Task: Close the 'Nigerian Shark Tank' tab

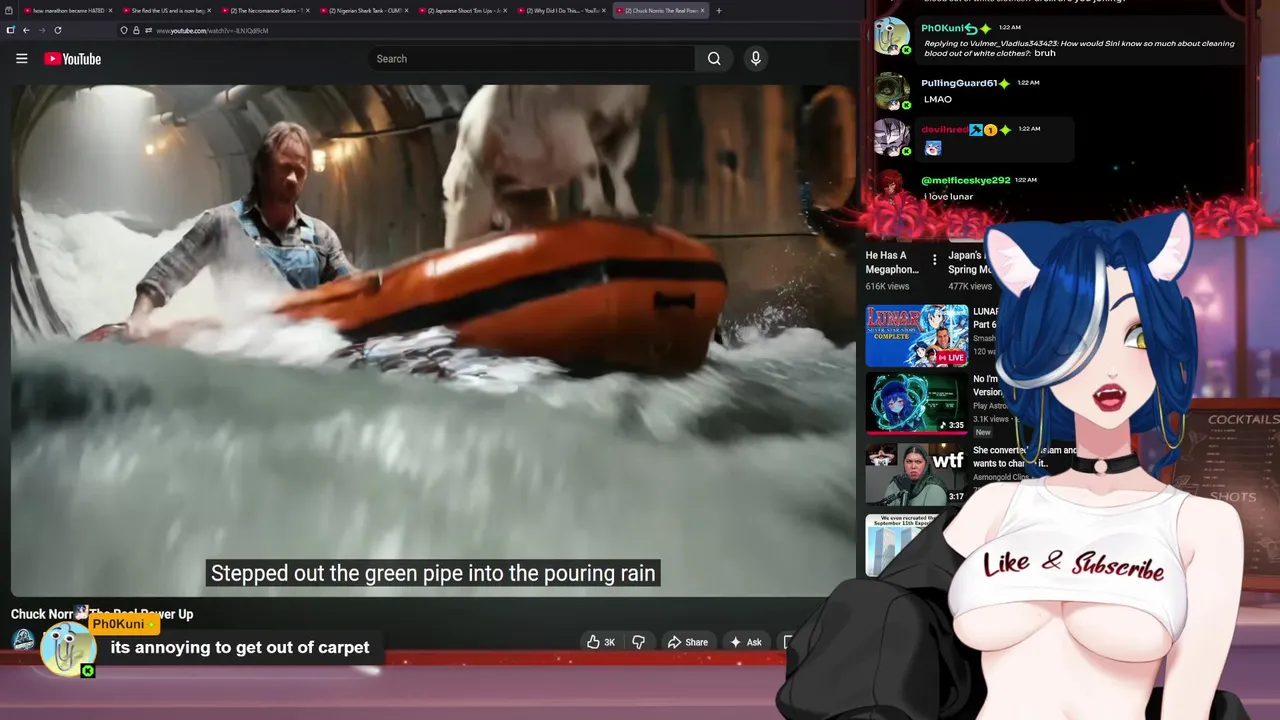Action: click(406, 10)
